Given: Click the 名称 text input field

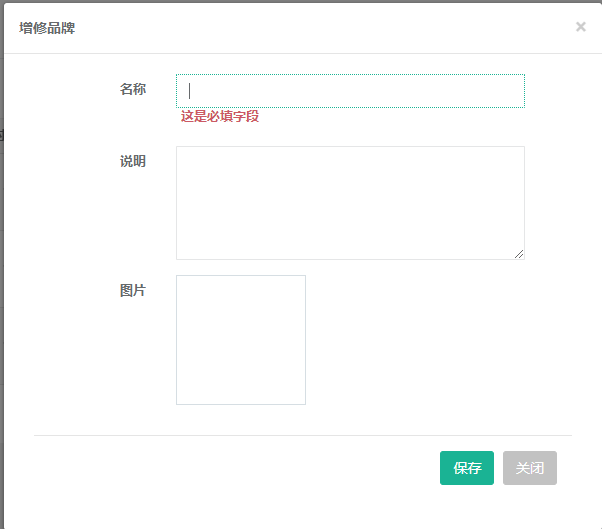Looking at the screenshot, I should point(350,91).
